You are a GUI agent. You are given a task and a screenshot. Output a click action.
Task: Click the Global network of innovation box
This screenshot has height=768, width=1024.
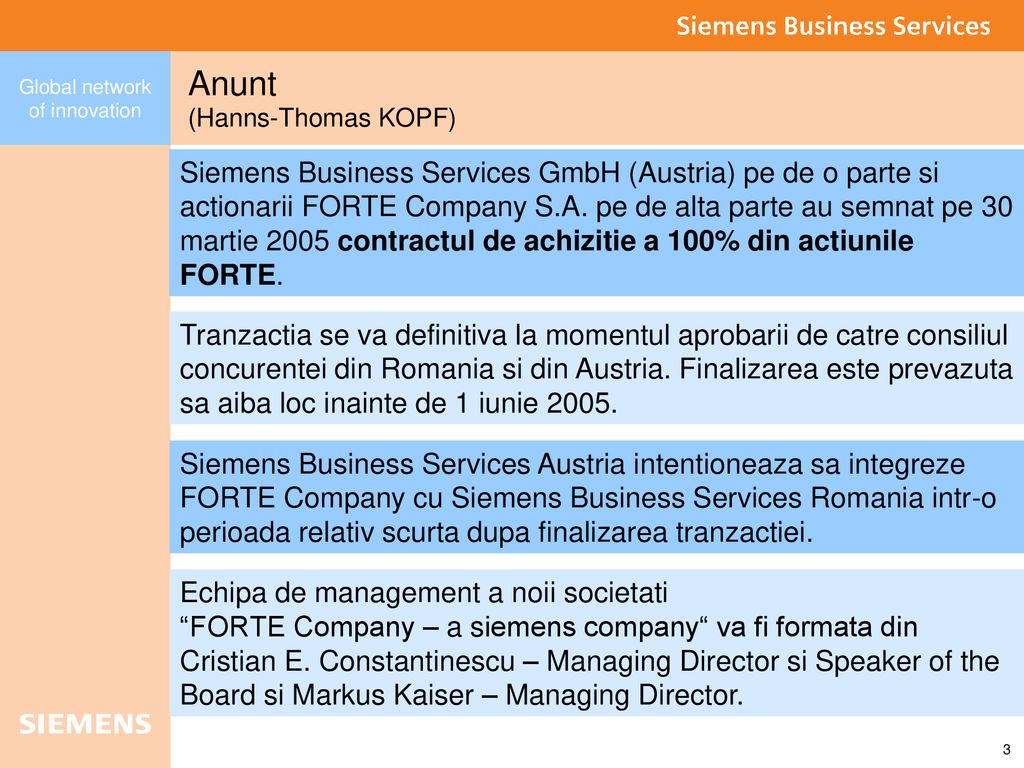(85, 98)
